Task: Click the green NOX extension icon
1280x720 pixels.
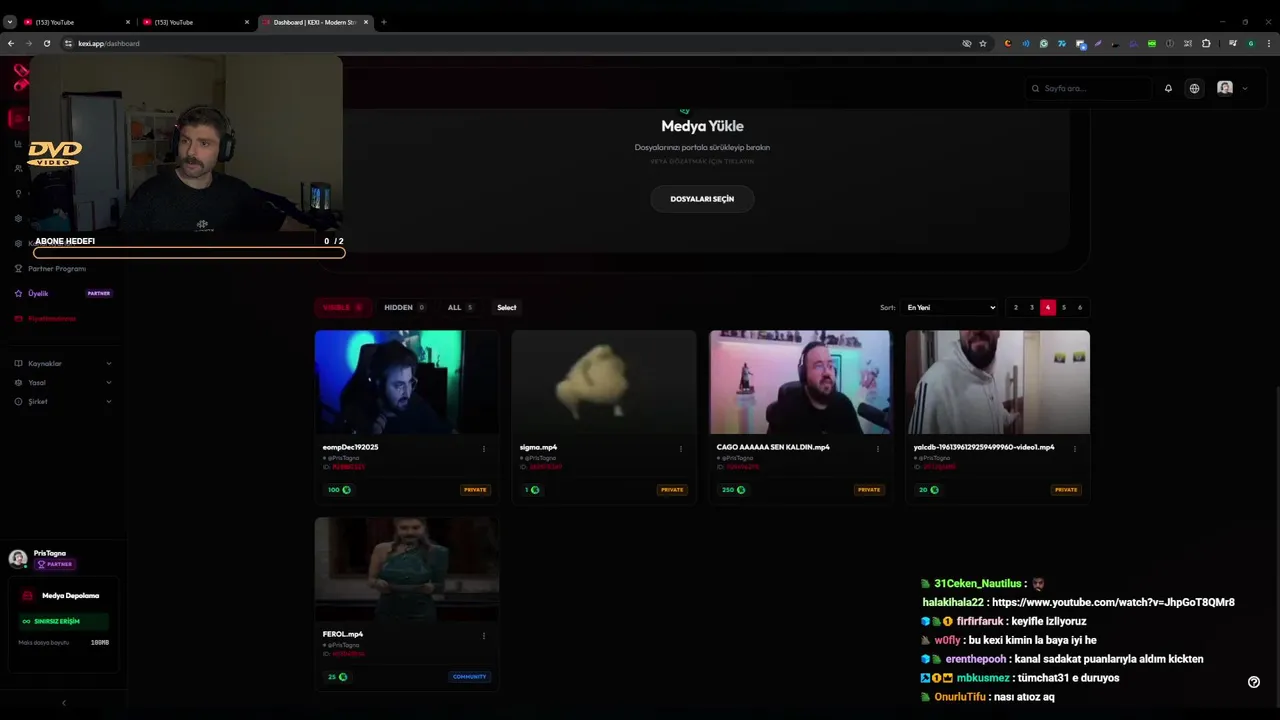Action: (x=1151, y=43)
